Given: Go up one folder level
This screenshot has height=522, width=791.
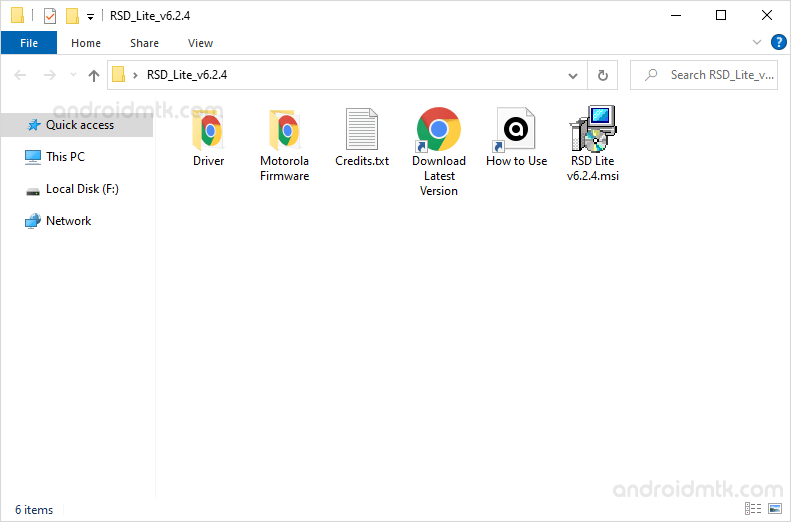Looking at the screenshot, I should pyautogui.click(x=93, y=76).
